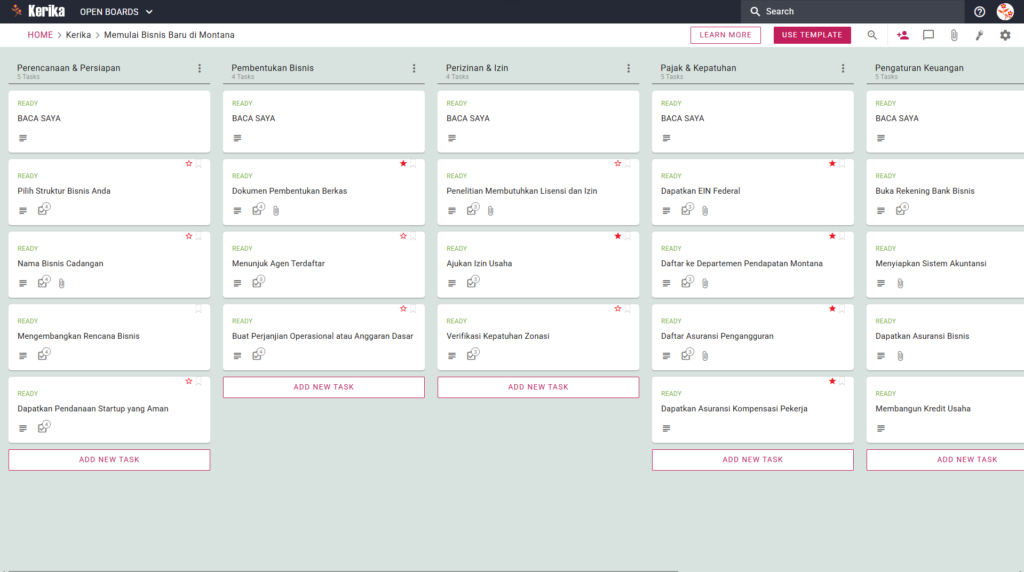Open checklist icon on Mengembangkan Rencana Bisnis
Image resolution: width=1024 pixels, height=572 pixels.
click(43, 355)
